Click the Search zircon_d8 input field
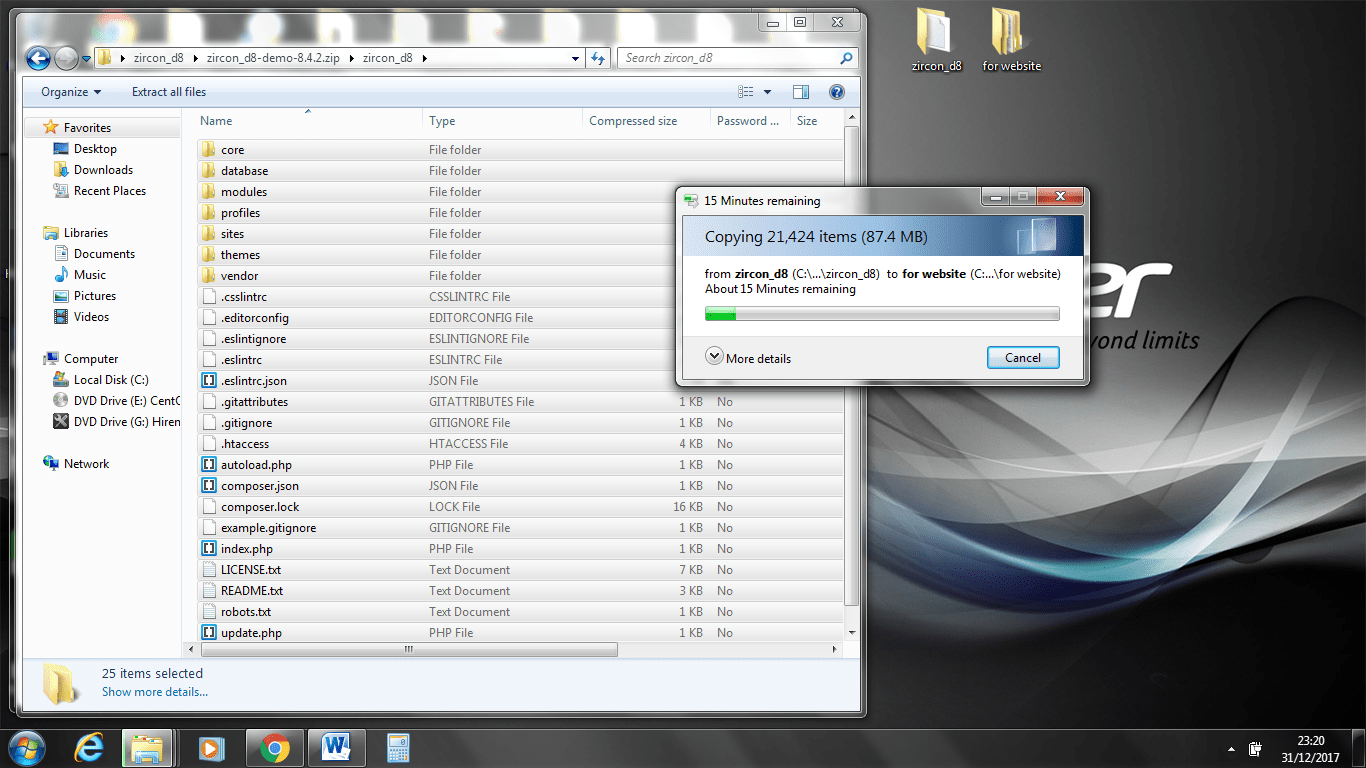Viewport: 1366px width, 768px height. pos(728,58)
